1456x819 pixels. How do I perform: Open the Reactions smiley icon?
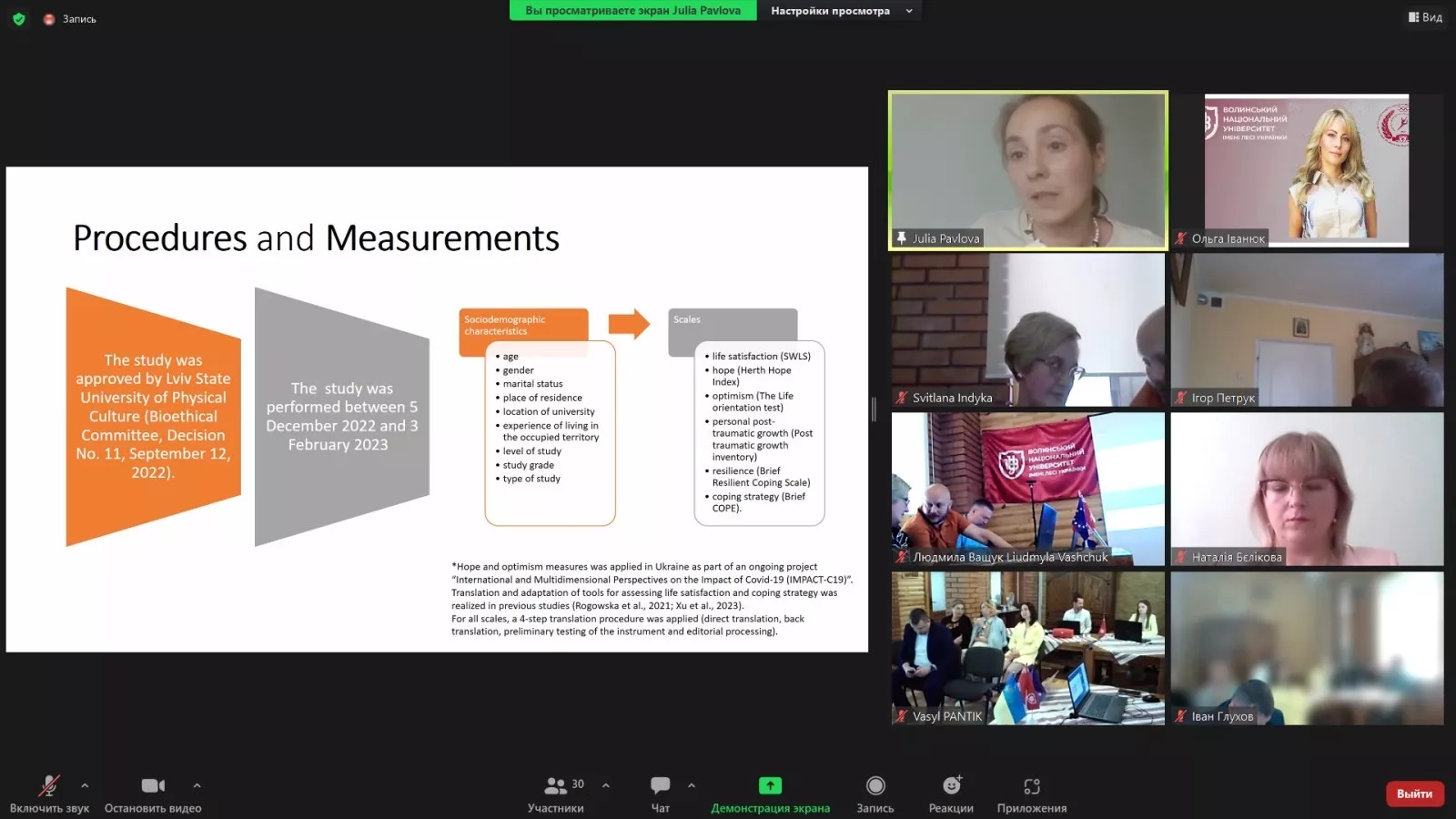pyautogui.click(x=951, y=785)
